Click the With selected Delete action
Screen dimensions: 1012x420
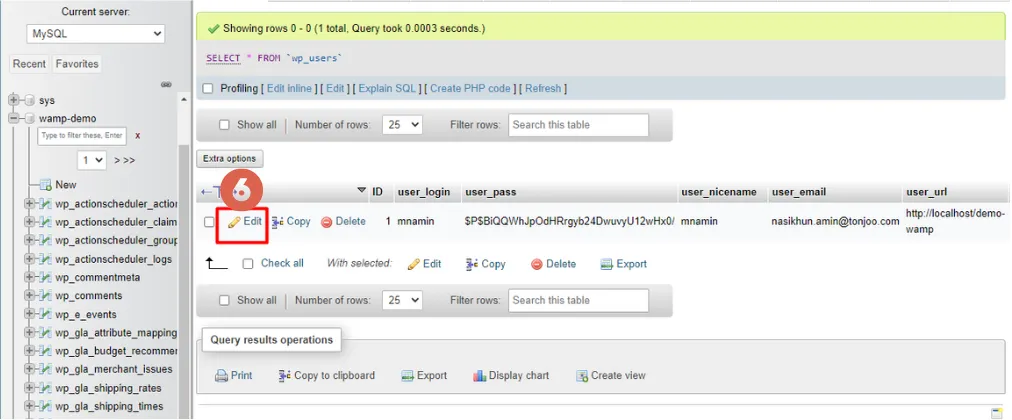pos(553,264)
